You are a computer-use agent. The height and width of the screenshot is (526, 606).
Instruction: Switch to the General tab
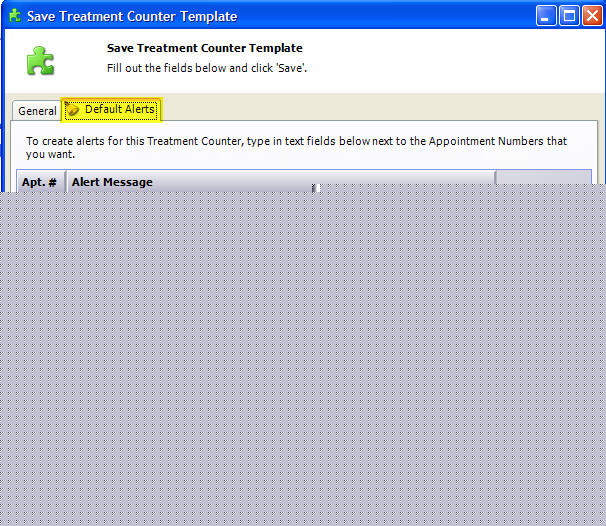click(x=37, y=111)
